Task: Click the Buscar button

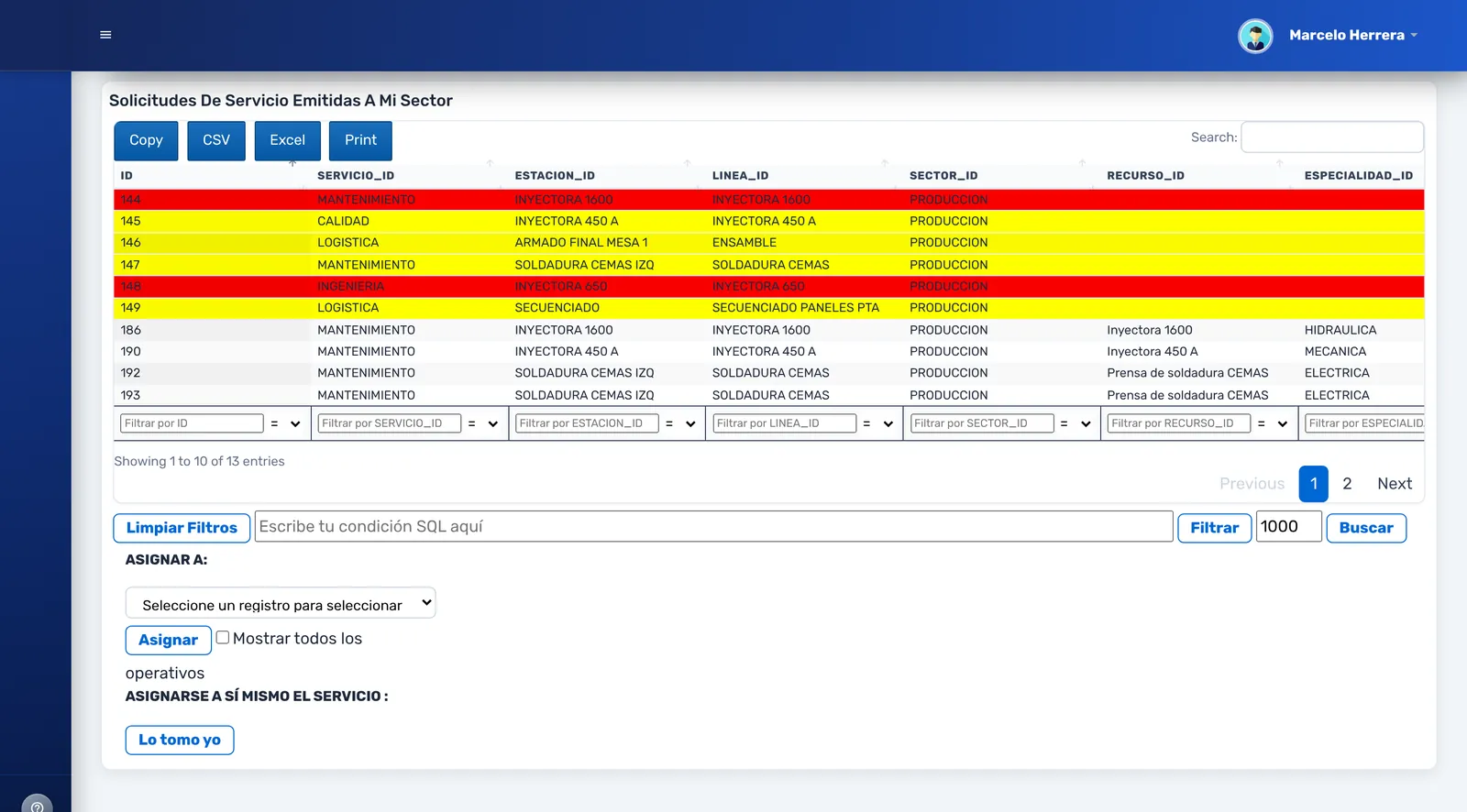Action: coord(1366,528)
